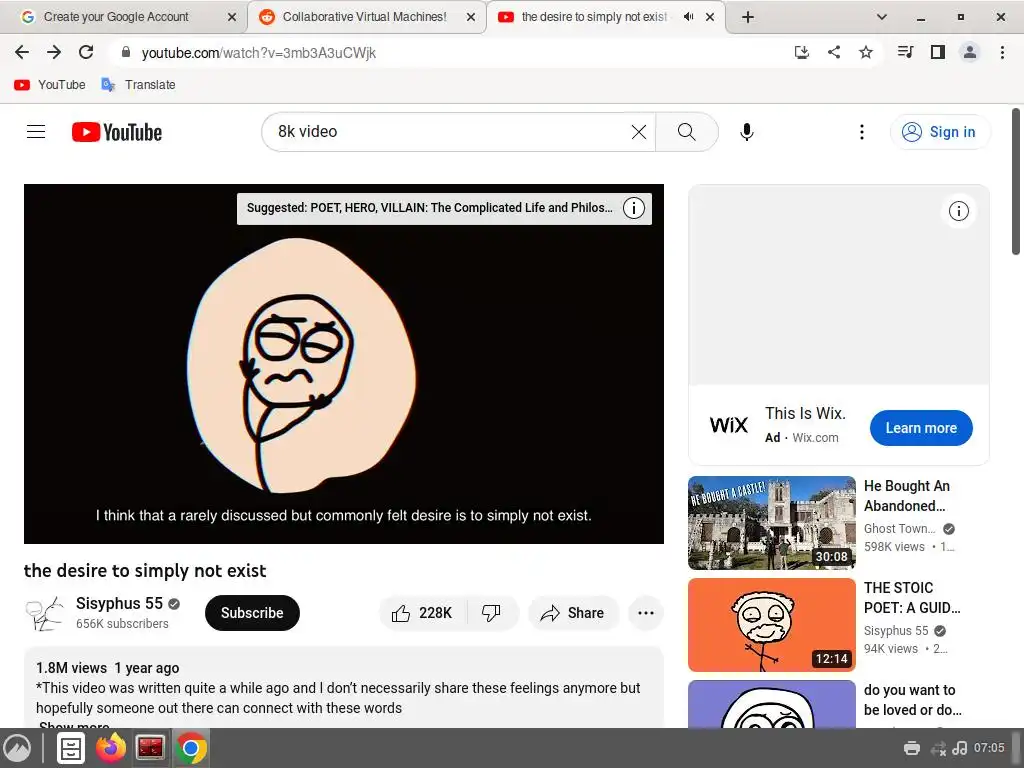
Task: View site info lock icon
Action: click(x=126, y=52)
